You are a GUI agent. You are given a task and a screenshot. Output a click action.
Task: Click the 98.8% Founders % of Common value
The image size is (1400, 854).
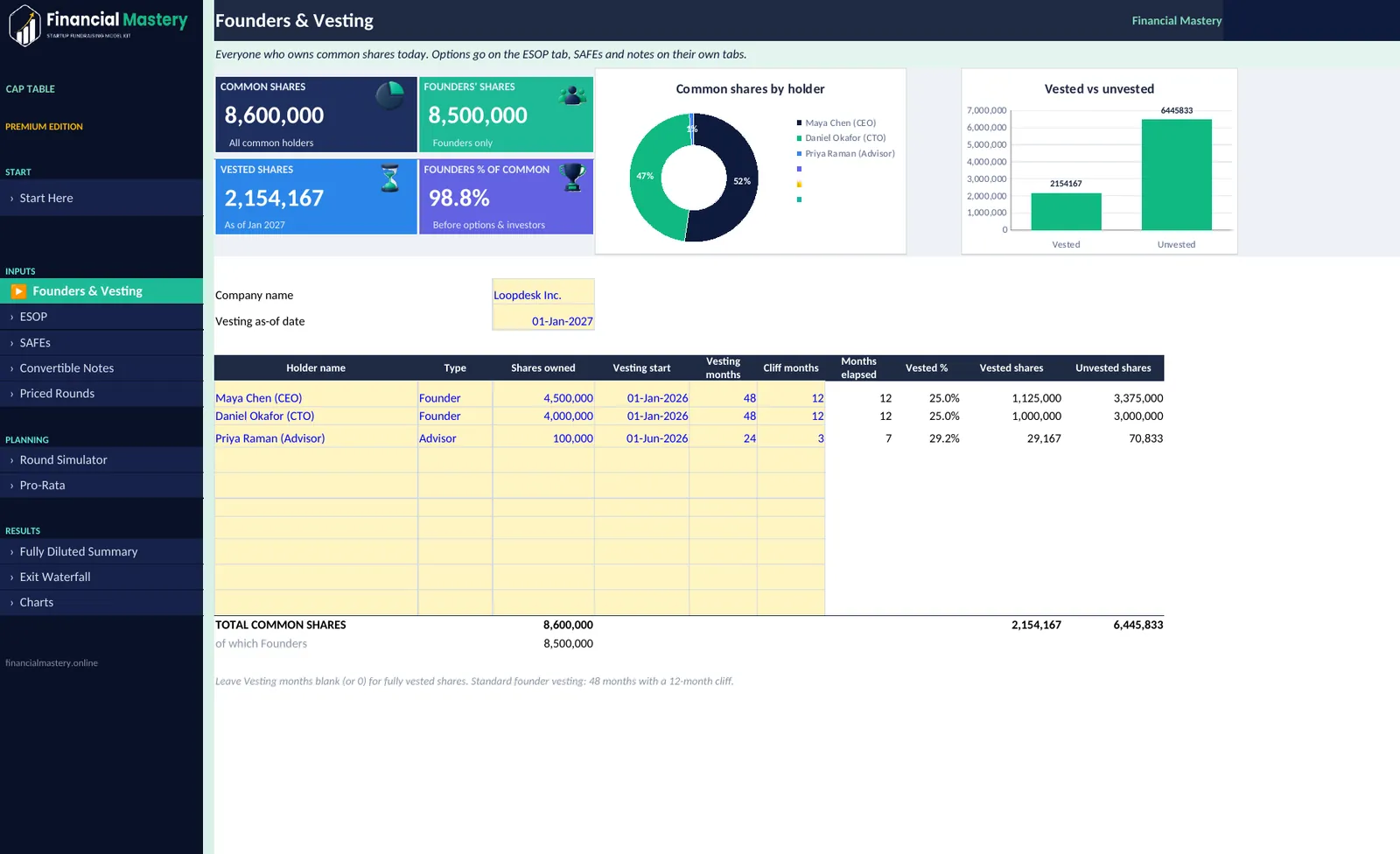(458, 199)
